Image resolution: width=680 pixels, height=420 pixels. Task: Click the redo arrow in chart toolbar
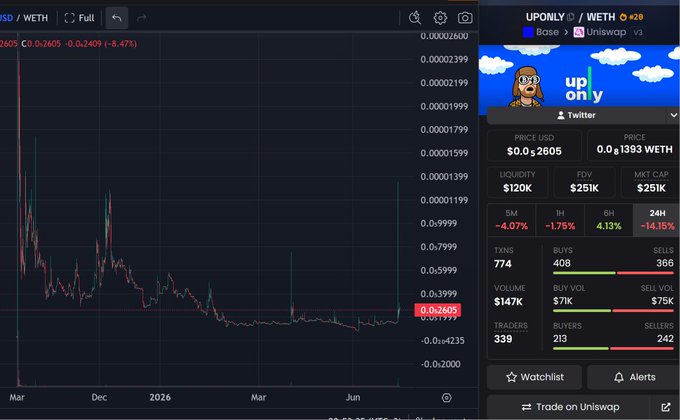coord(141,18)
